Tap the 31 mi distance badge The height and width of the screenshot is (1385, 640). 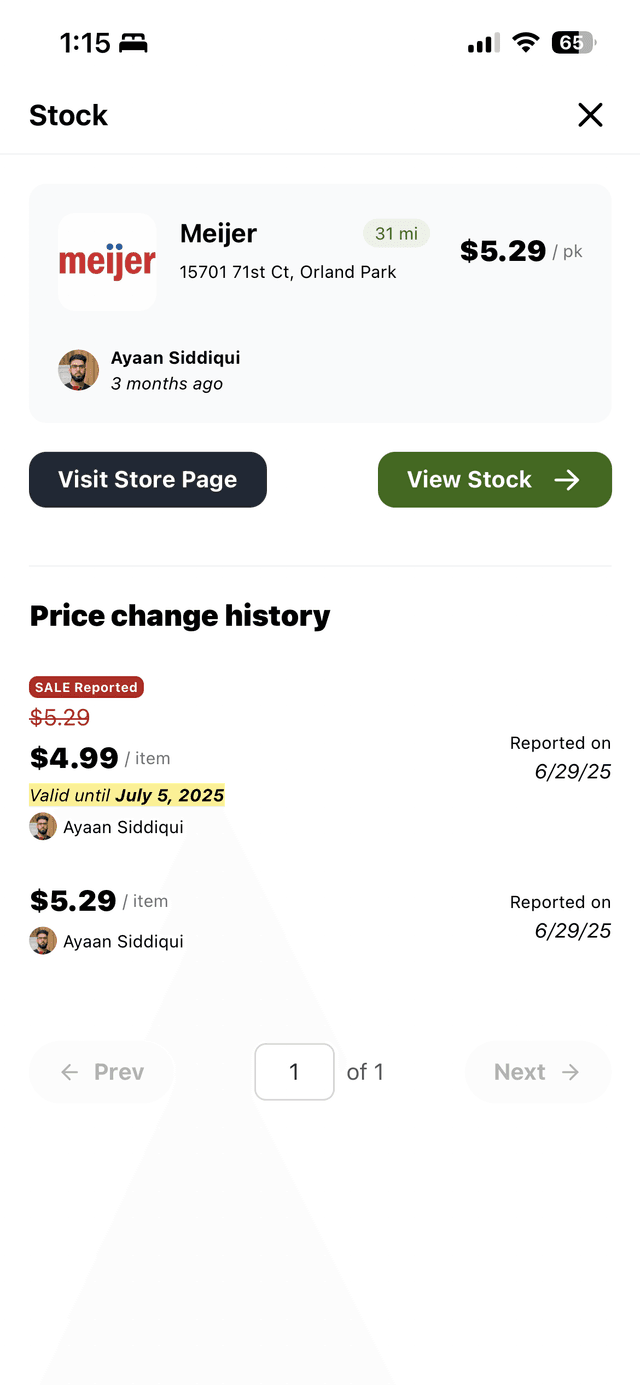click(396, 233)
